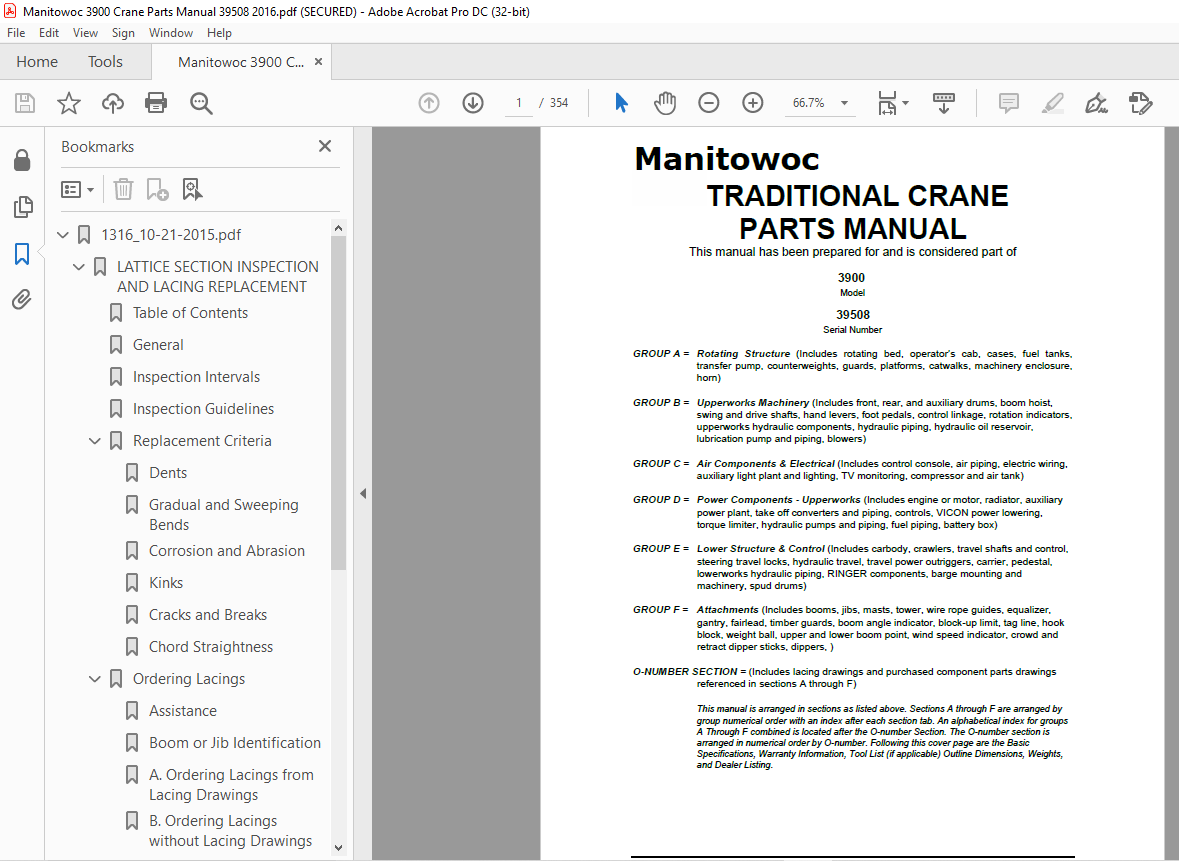The width and height of the screenshot is (1179, 861).
Task: Open Inspection Guidelines bookmark
Action: point(203,408)
